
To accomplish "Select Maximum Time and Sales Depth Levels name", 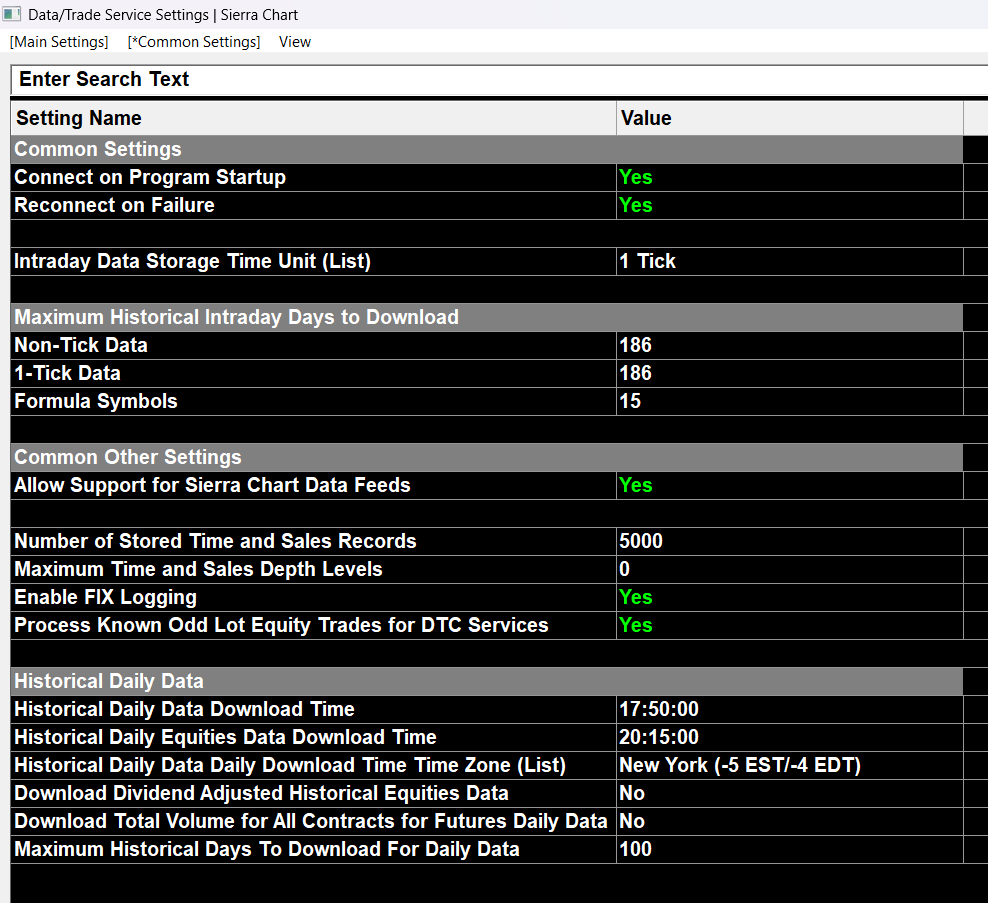I will (x=314, y=569).
